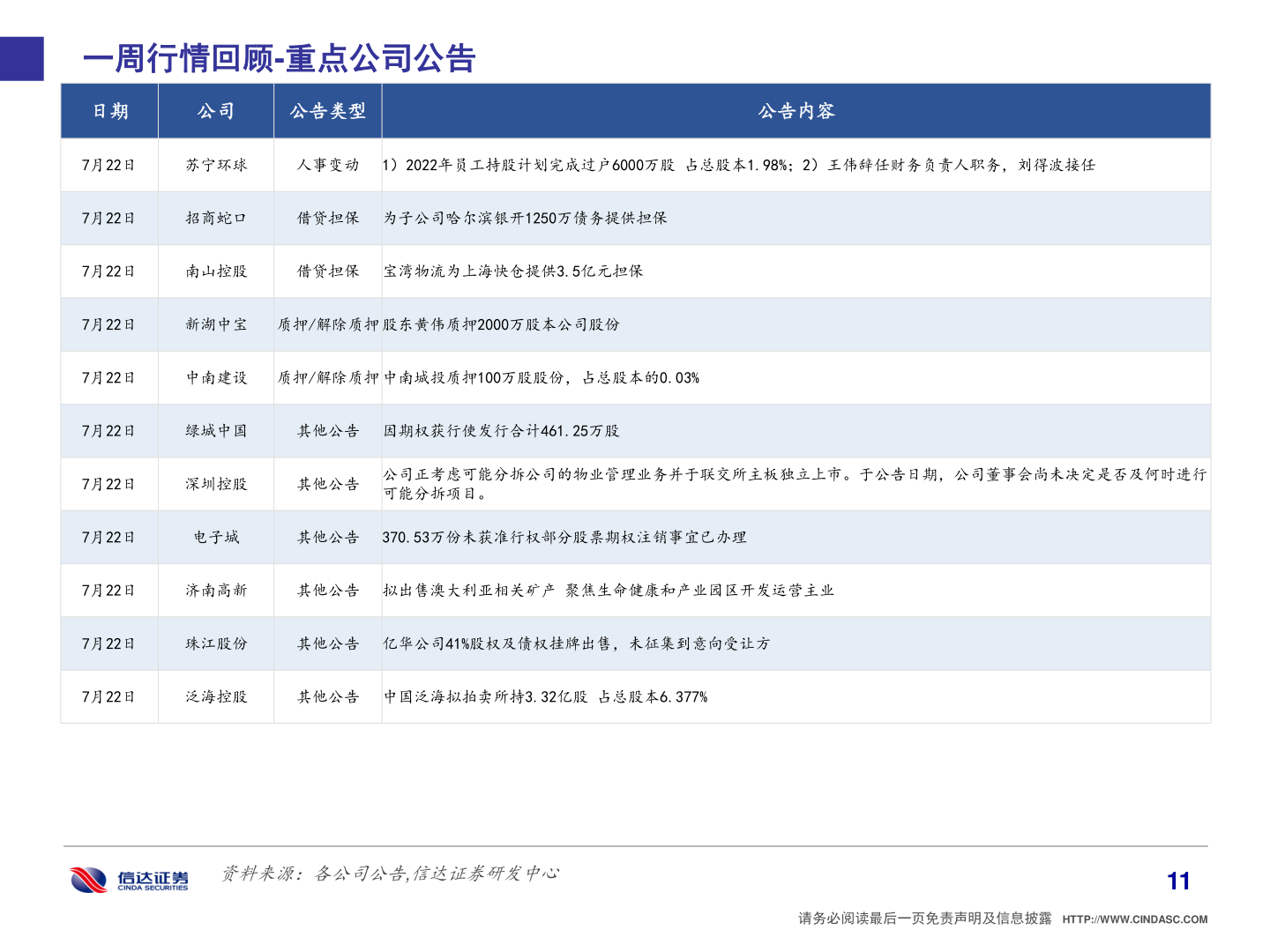
Task: Click the 资料来源 source attribution text
Action: click(x=392, y=874)
